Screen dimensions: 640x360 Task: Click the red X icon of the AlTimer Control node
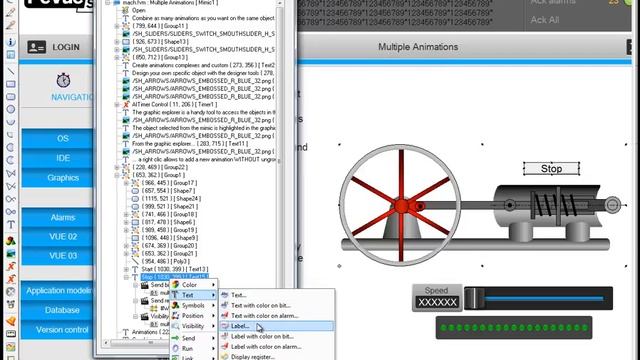click(x=126, y=104)
